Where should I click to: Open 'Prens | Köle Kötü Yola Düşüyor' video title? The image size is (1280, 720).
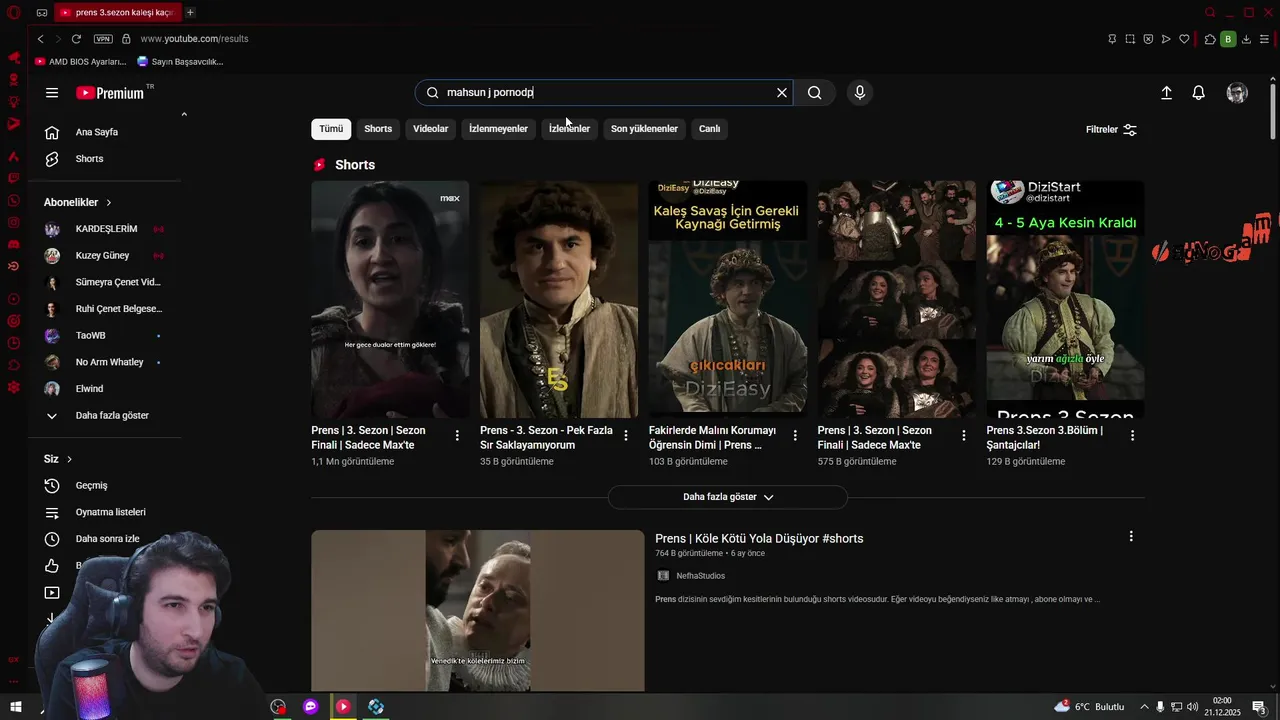point(759,539)
